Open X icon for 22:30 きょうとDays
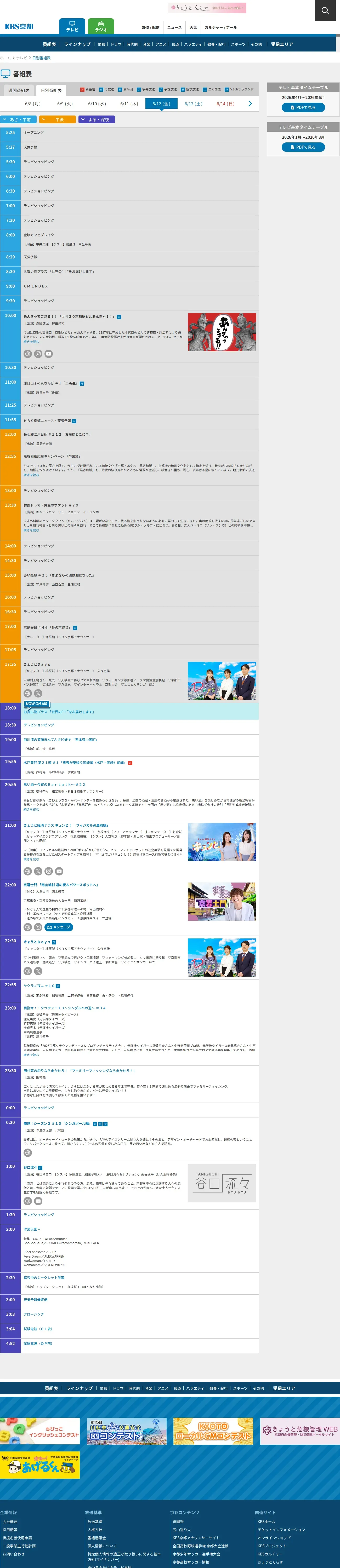 tap(38, 971)
